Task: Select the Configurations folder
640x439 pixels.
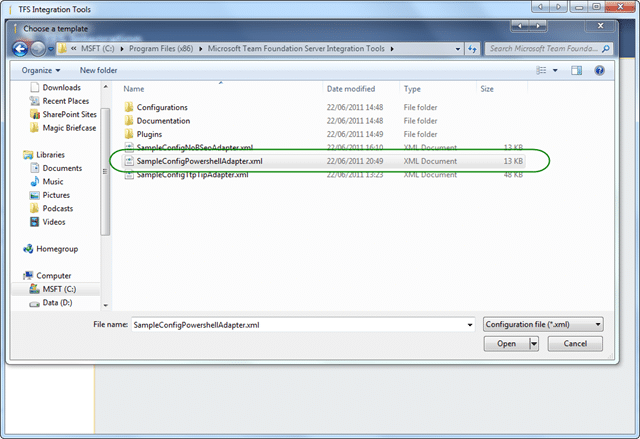Action: point(162,107)
